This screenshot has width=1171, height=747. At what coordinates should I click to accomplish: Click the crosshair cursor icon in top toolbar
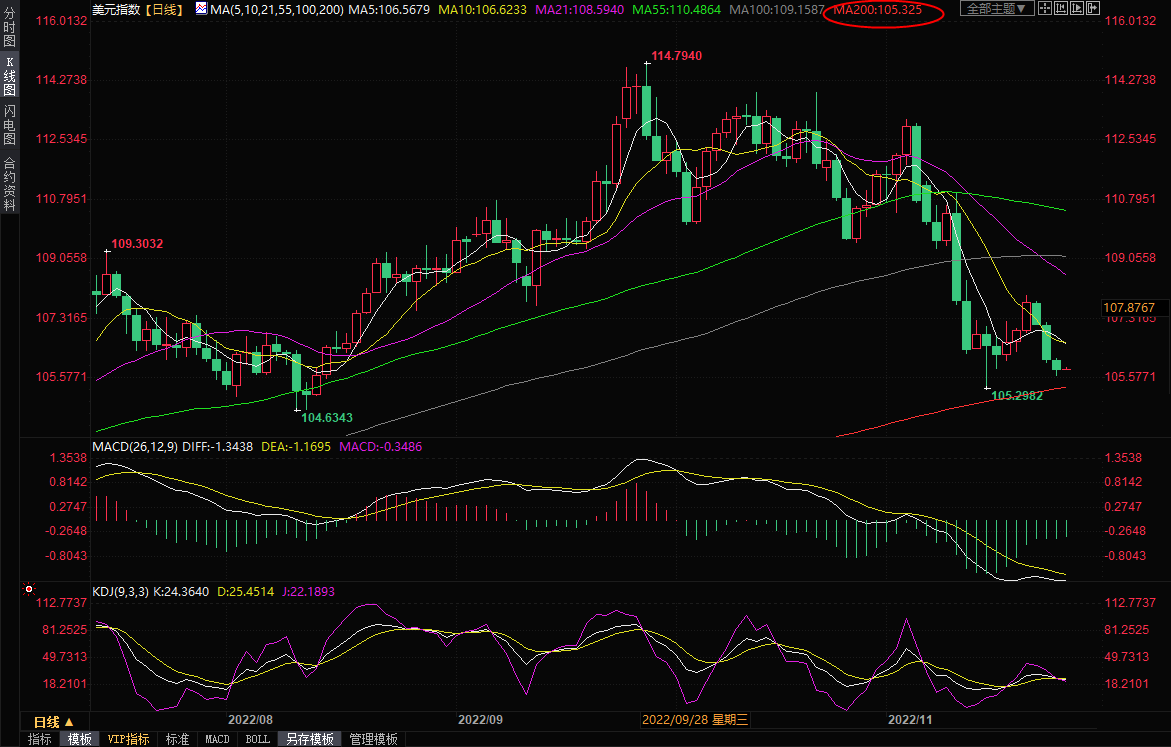(x=1045, y=9)
